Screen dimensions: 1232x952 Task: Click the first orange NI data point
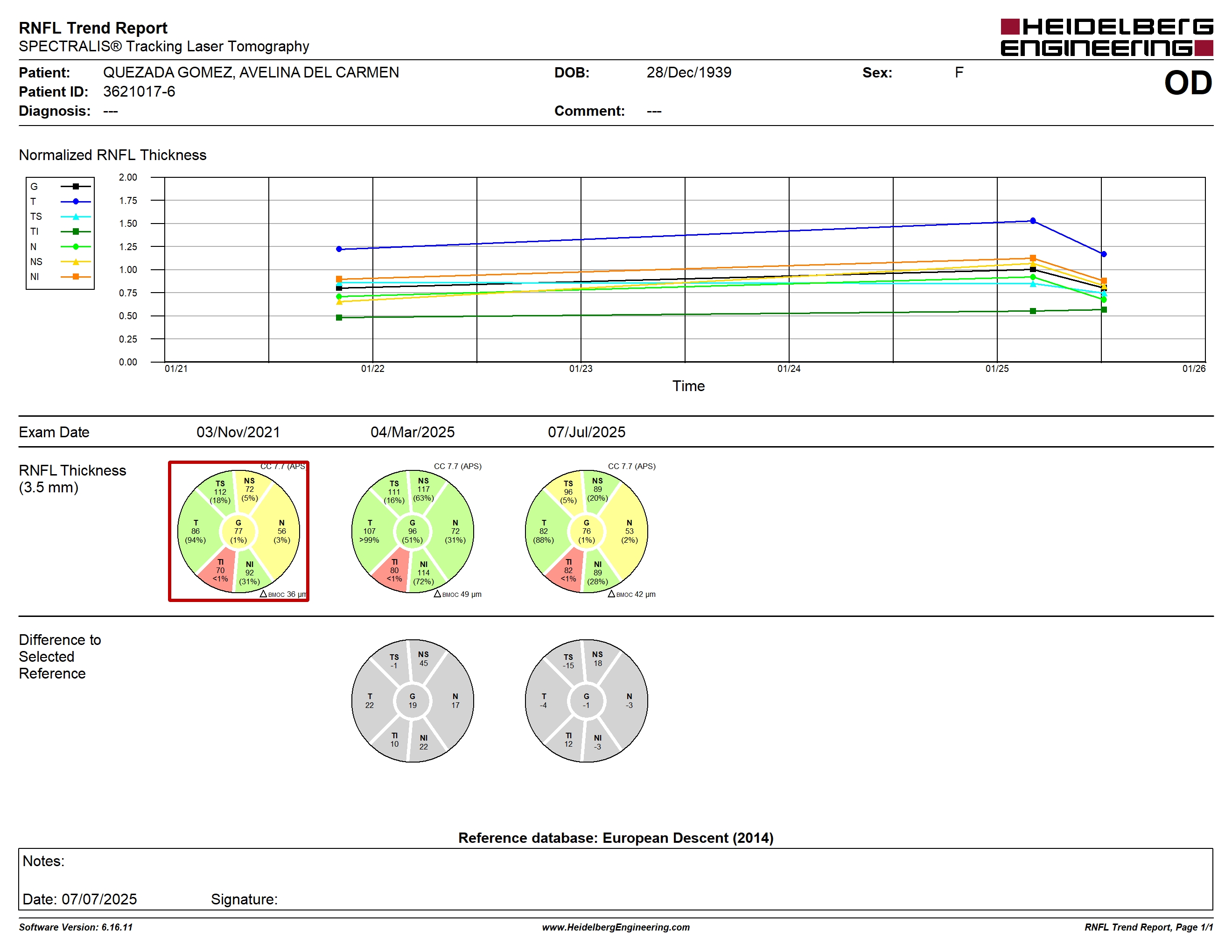(339, 279)
